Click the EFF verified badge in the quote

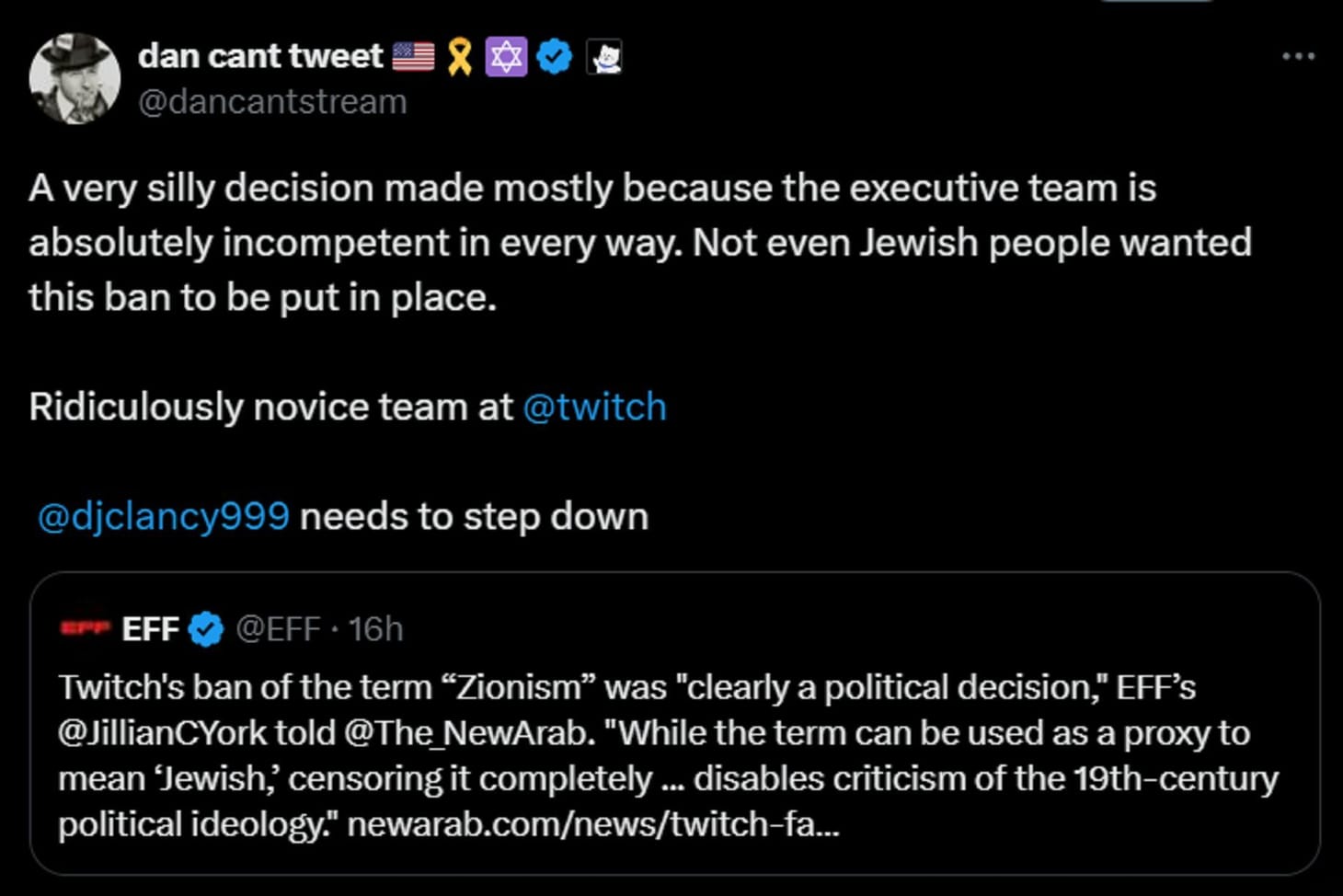pyautogui.click(x=204, y=629)
